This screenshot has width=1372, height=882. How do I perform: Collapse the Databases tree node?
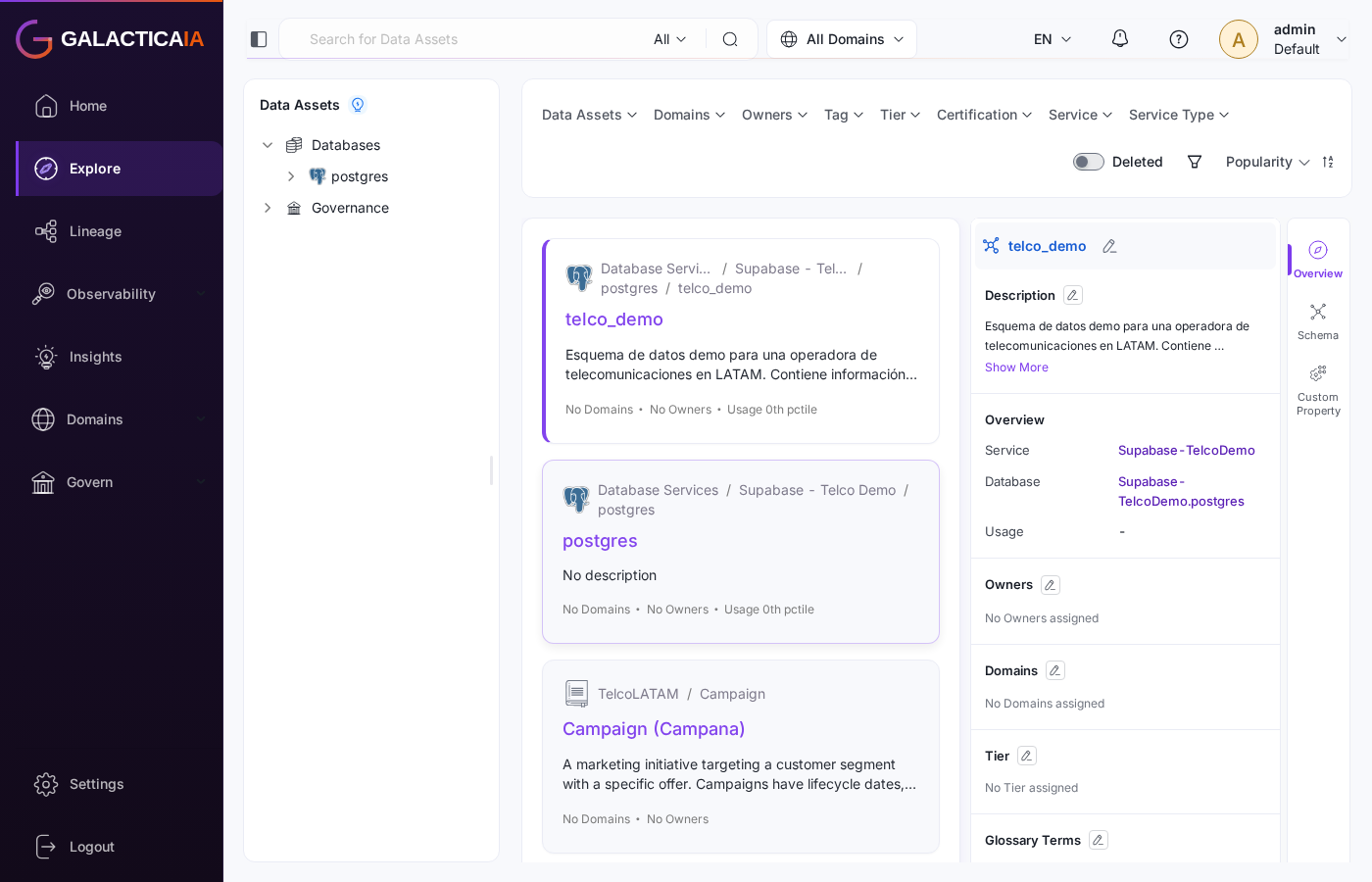coord(268,145)
